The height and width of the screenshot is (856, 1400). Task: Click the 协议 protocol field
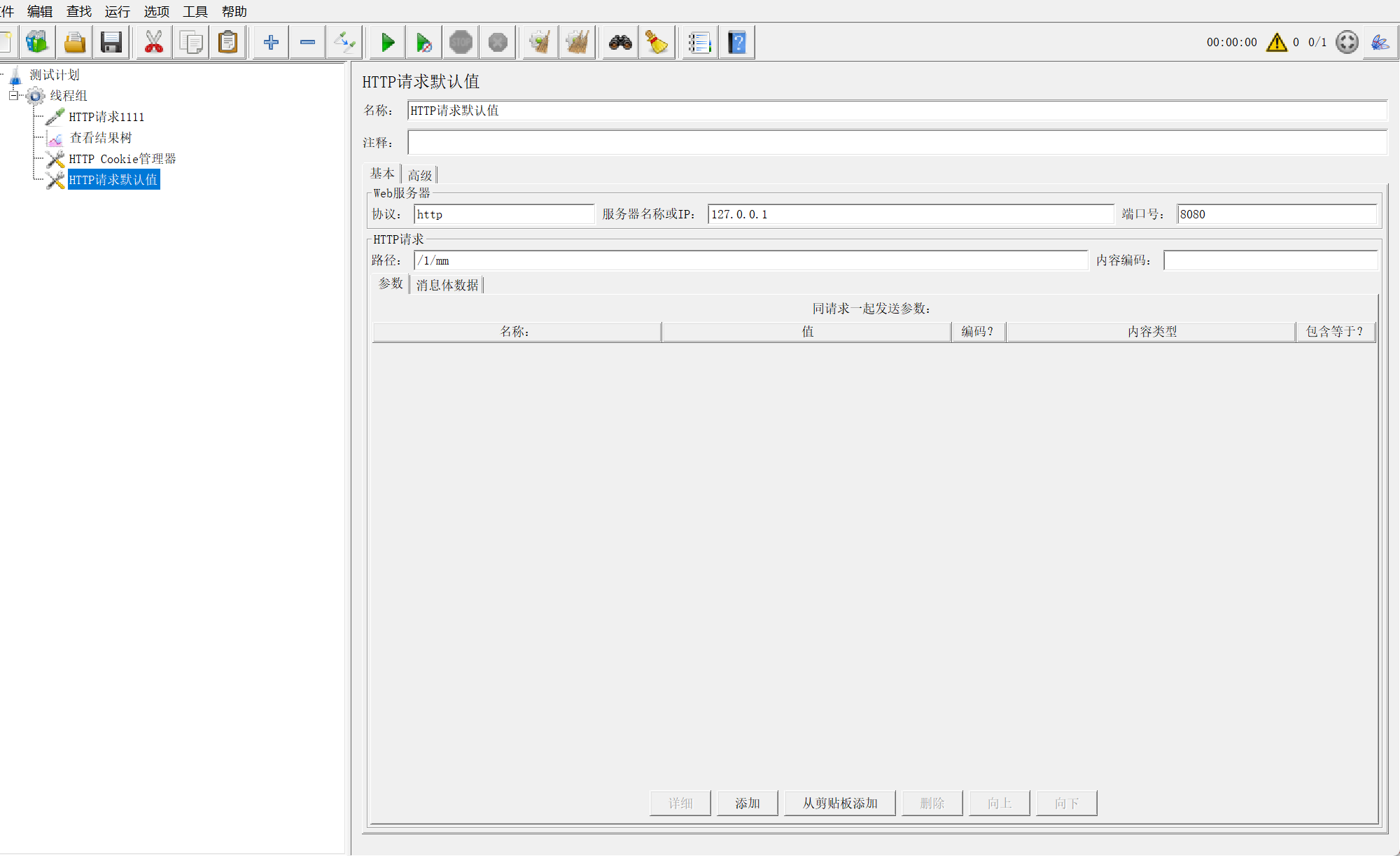(504, 214)
